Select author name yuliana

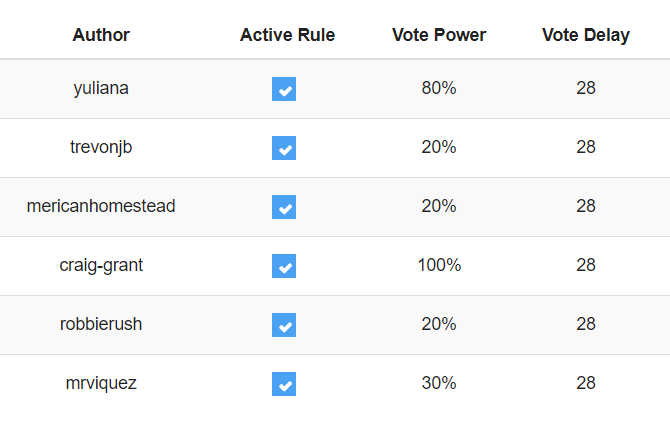coord(101,88)
